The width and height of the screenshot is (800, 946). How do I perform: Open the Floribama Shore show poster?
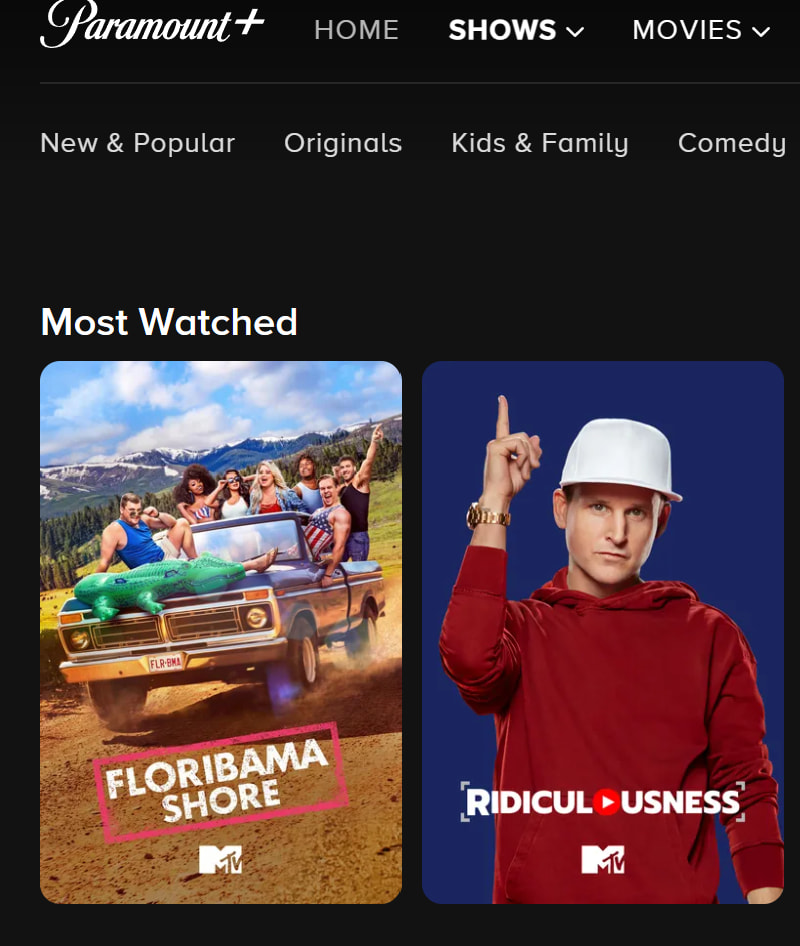point(221,632)
